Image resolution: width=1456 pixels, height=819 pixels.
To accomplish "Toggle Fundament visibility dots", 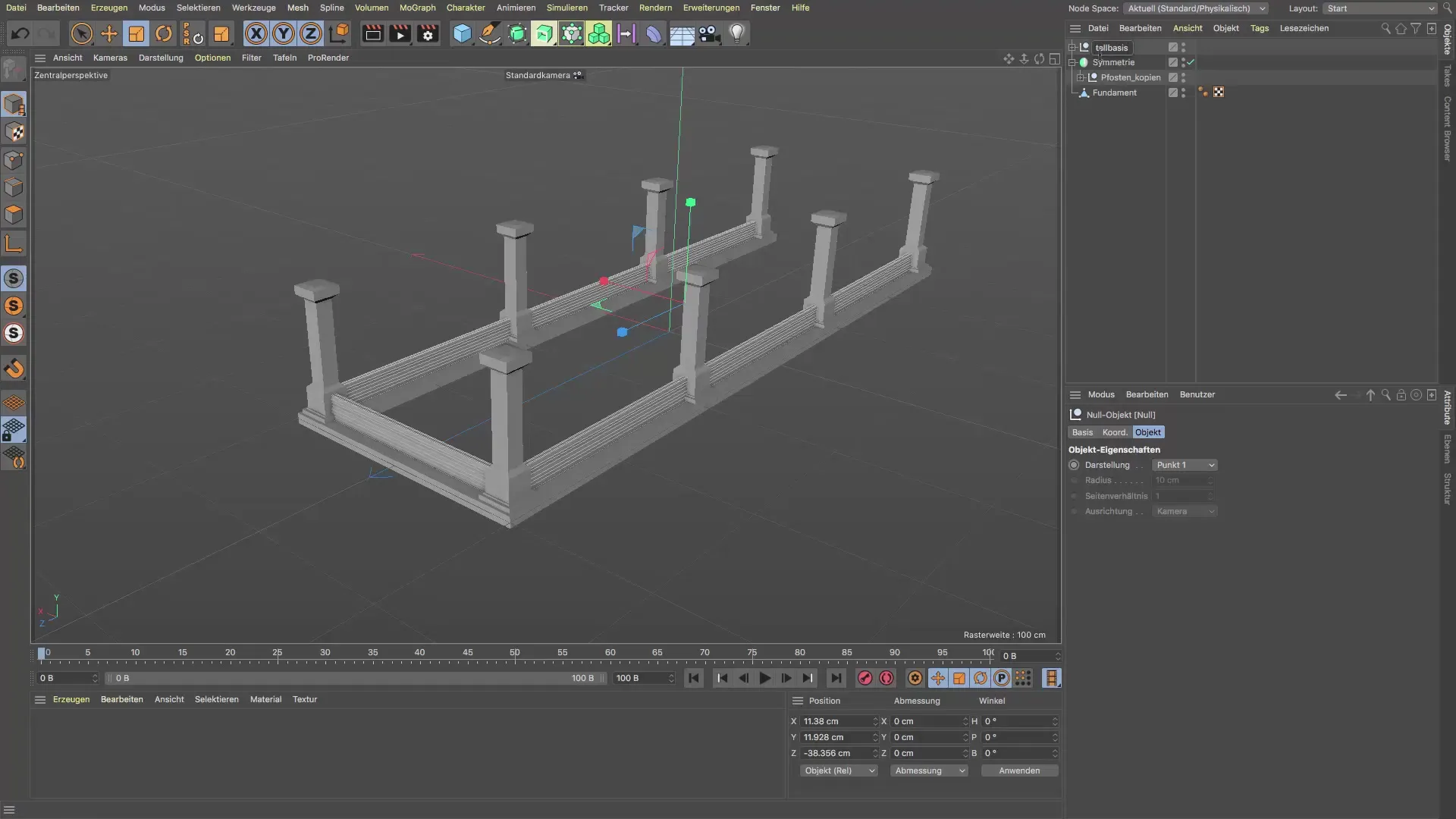I will click(1183, 93).
